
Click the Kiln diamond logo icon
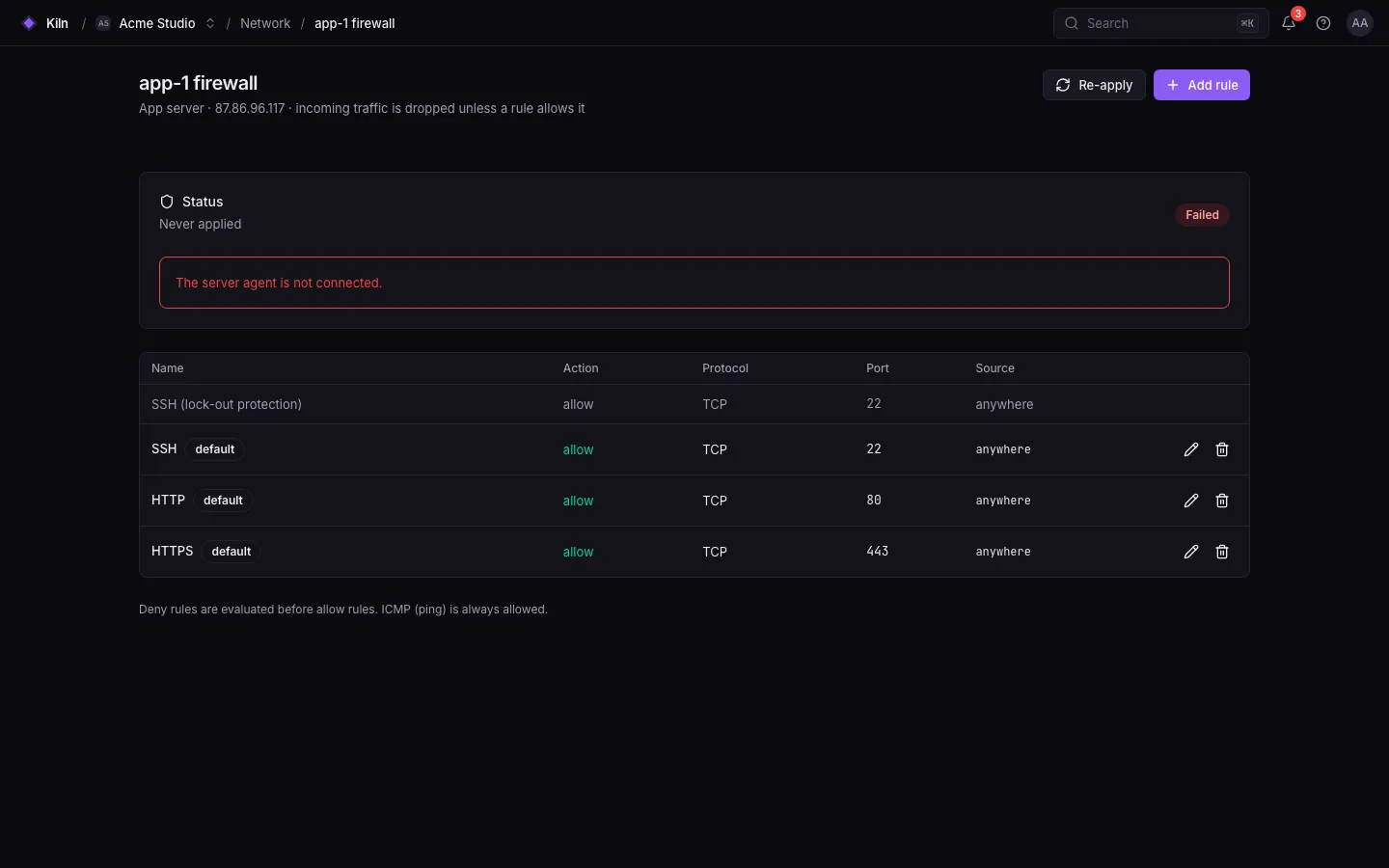pos(29,23)
